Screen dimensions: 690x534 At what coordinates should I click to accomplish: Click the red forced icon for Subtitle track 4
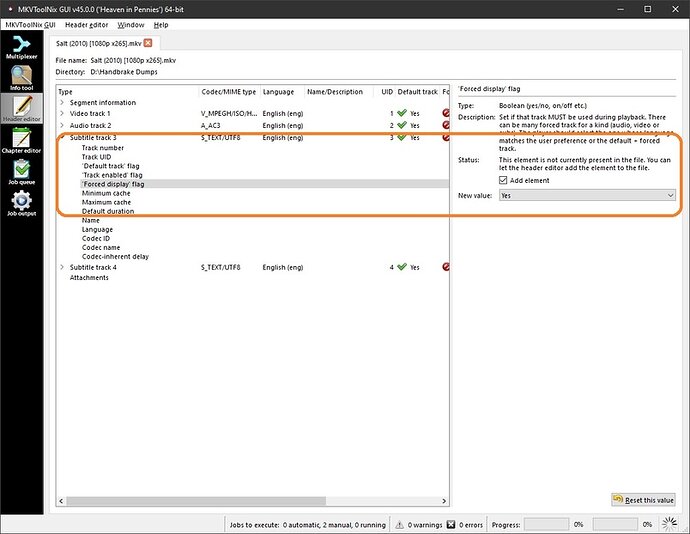click(446, 267)
